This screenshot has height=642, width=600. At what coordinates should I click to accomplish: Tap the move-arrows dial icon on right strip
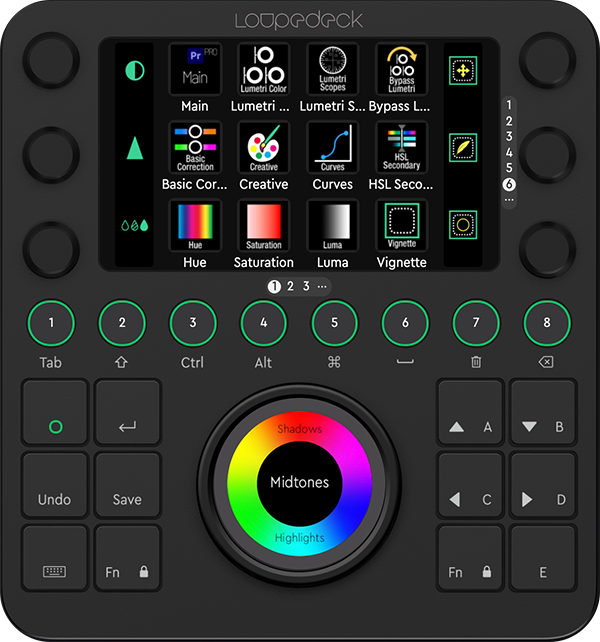(463, 70)
